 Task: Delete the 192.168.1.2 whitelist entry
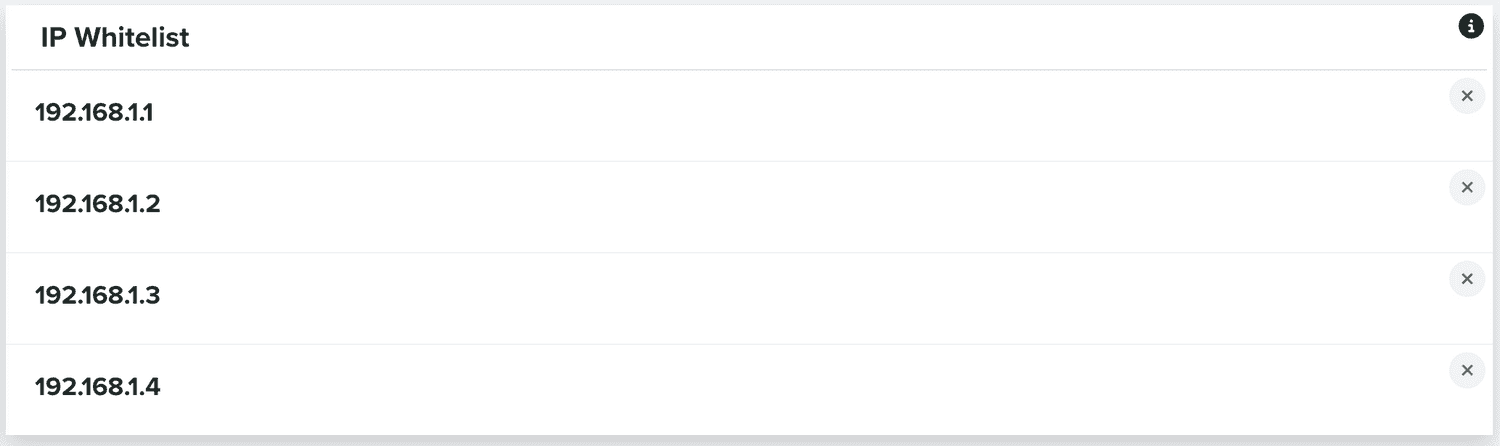[x=1467, y=187]
